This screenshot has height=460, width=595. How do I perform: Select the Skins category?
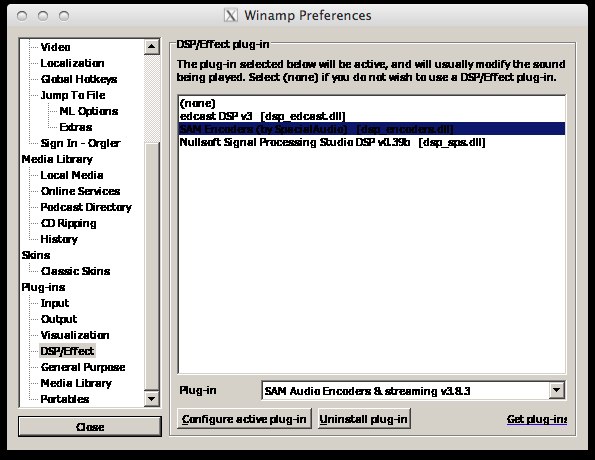pos(36,255)
